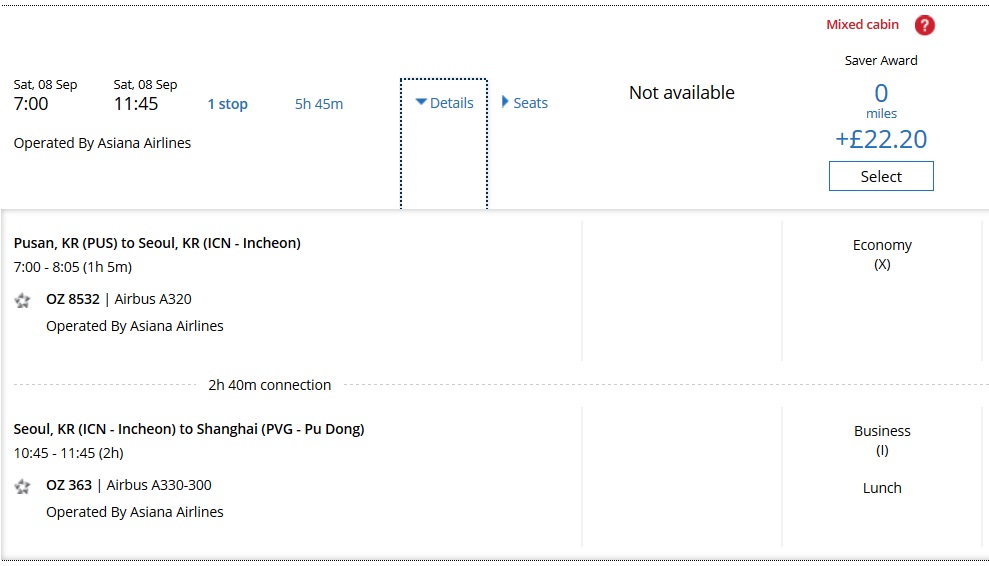Click Star Alliance icon beside OZ 363
Image resolution: width=989 pixels, height=566 pixels.
[x=23, y=486]
